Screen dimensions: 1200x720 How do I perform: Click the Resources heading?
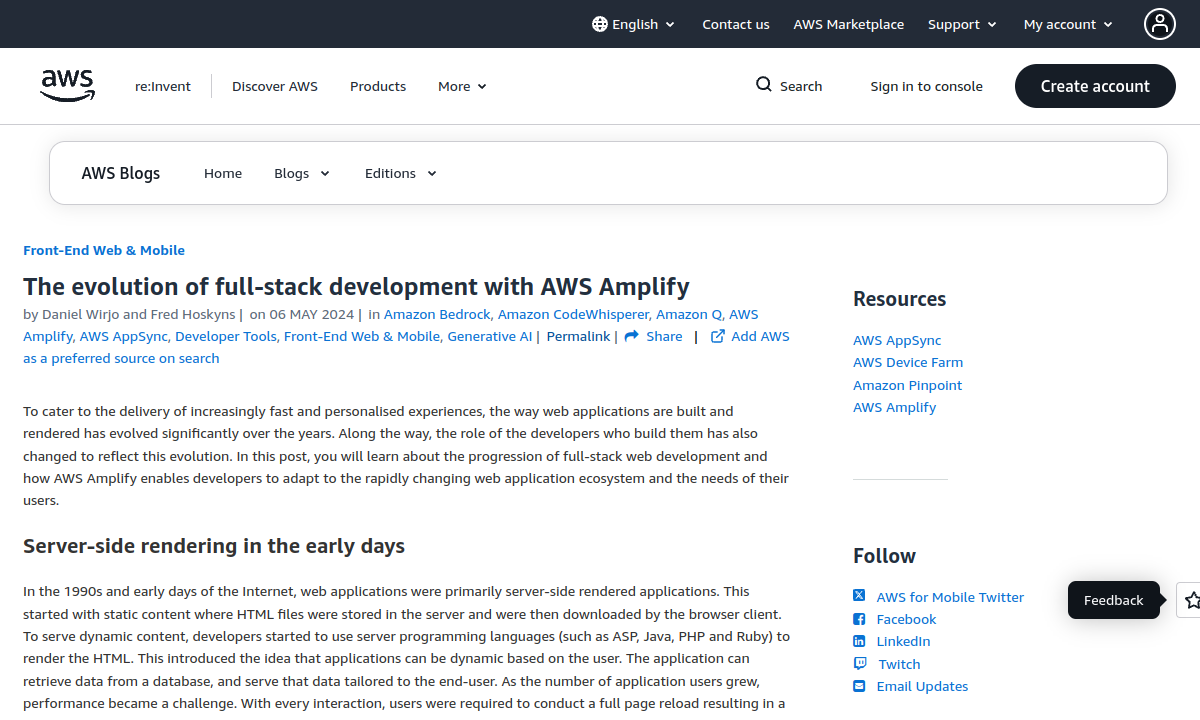point(899,299)
